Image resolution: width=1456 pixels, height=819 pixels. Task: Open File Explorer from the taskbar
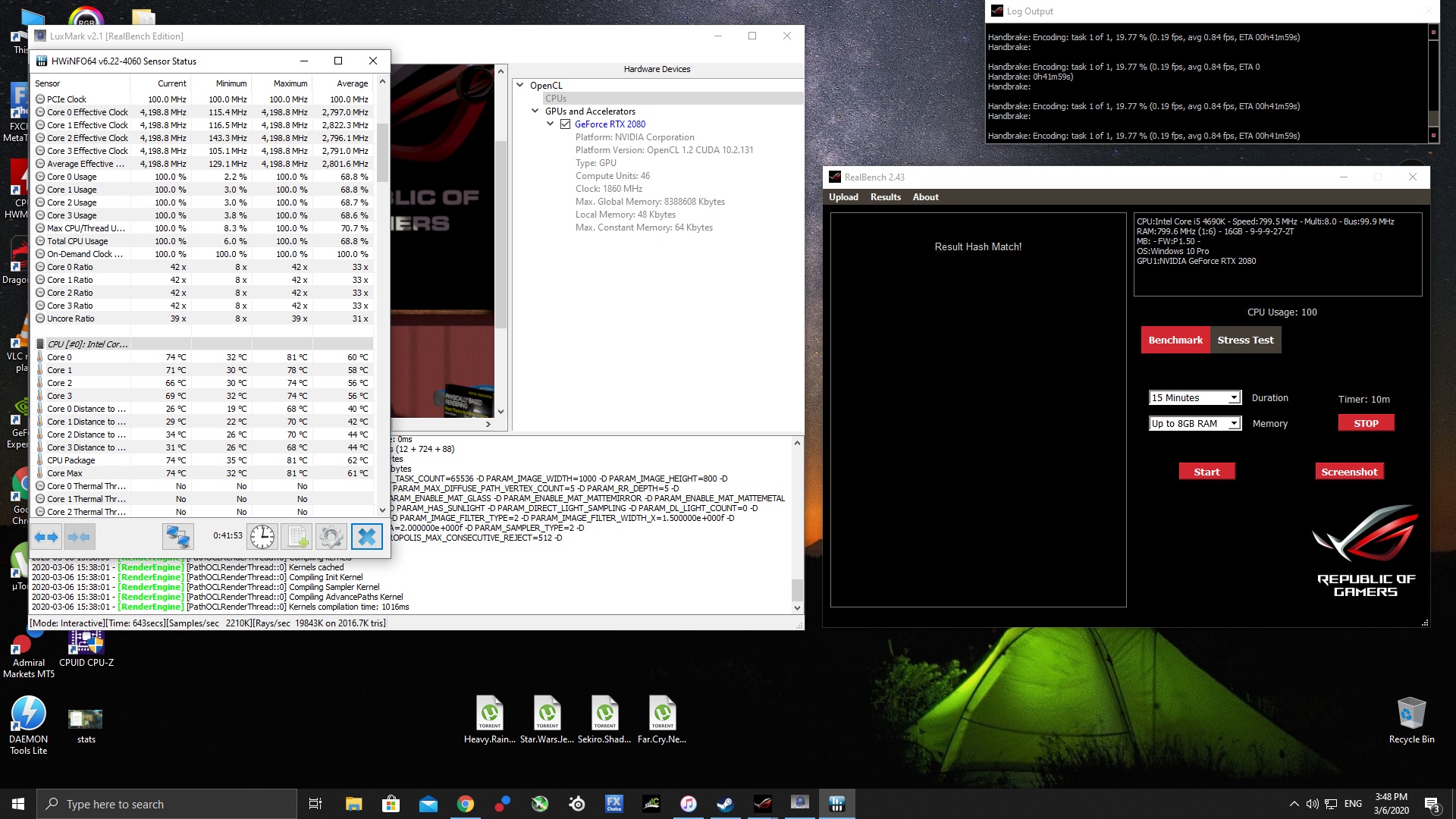point(354,804)
